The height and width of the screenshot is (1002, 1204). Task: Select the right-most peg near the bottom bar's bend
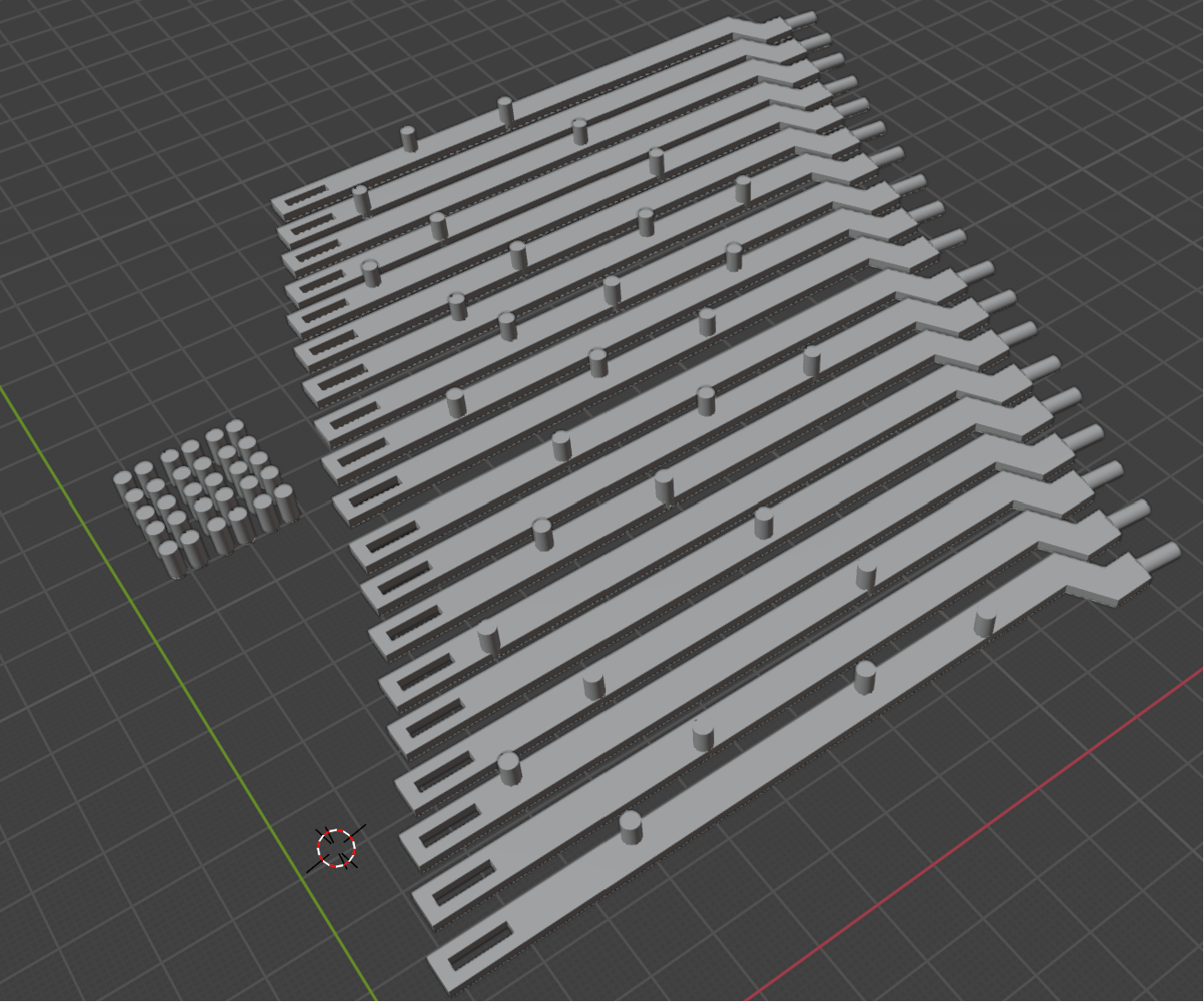click(x=985, y=621)
